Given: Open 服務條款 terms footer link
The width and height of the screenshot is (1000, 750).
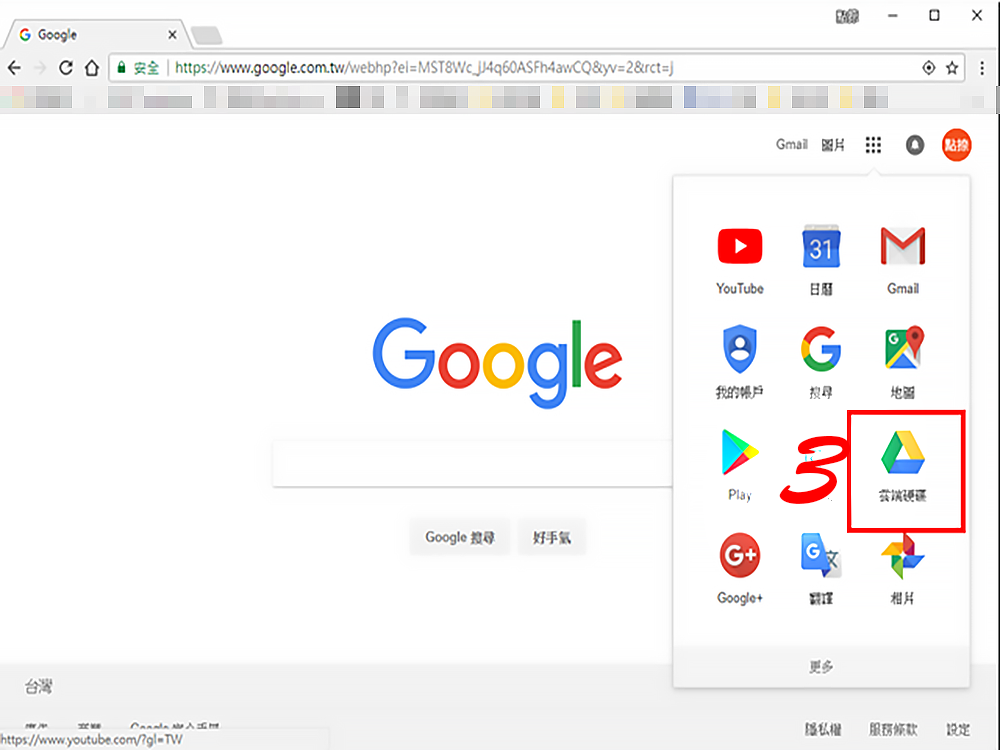Looking at the screenshot, I should coord(893,729).
